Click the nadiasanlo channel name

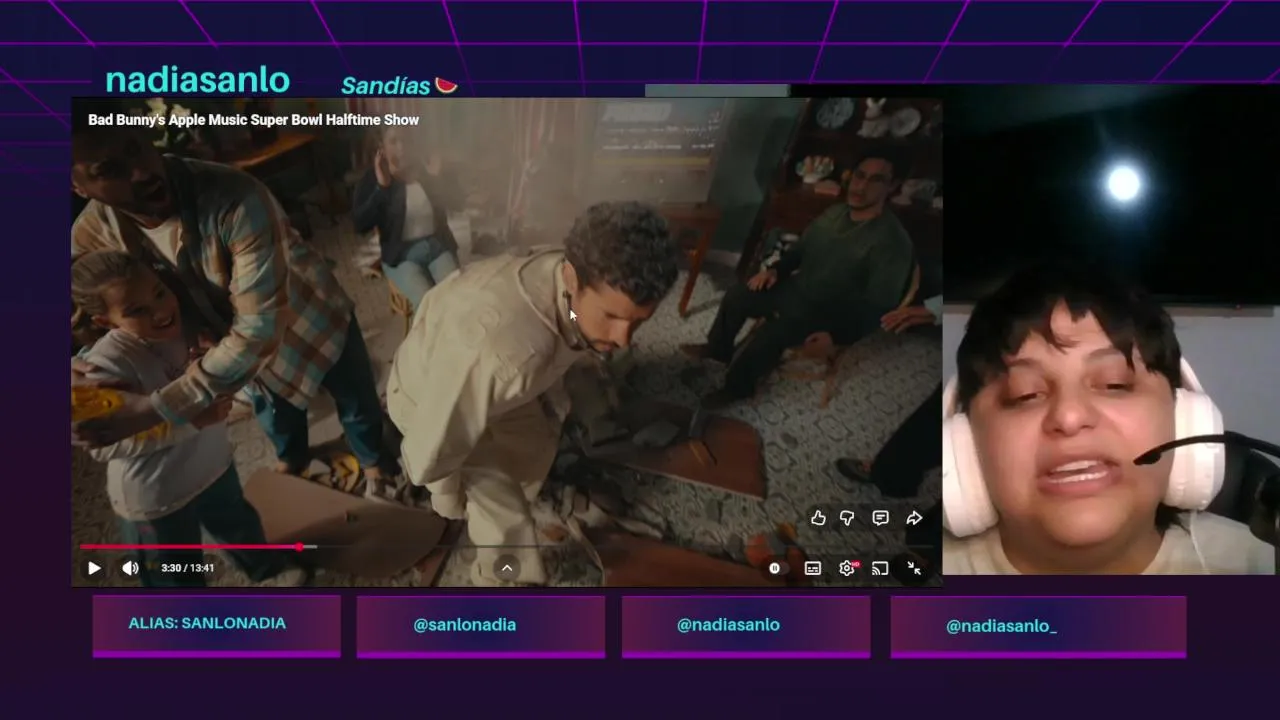click(x=197, y=80)
